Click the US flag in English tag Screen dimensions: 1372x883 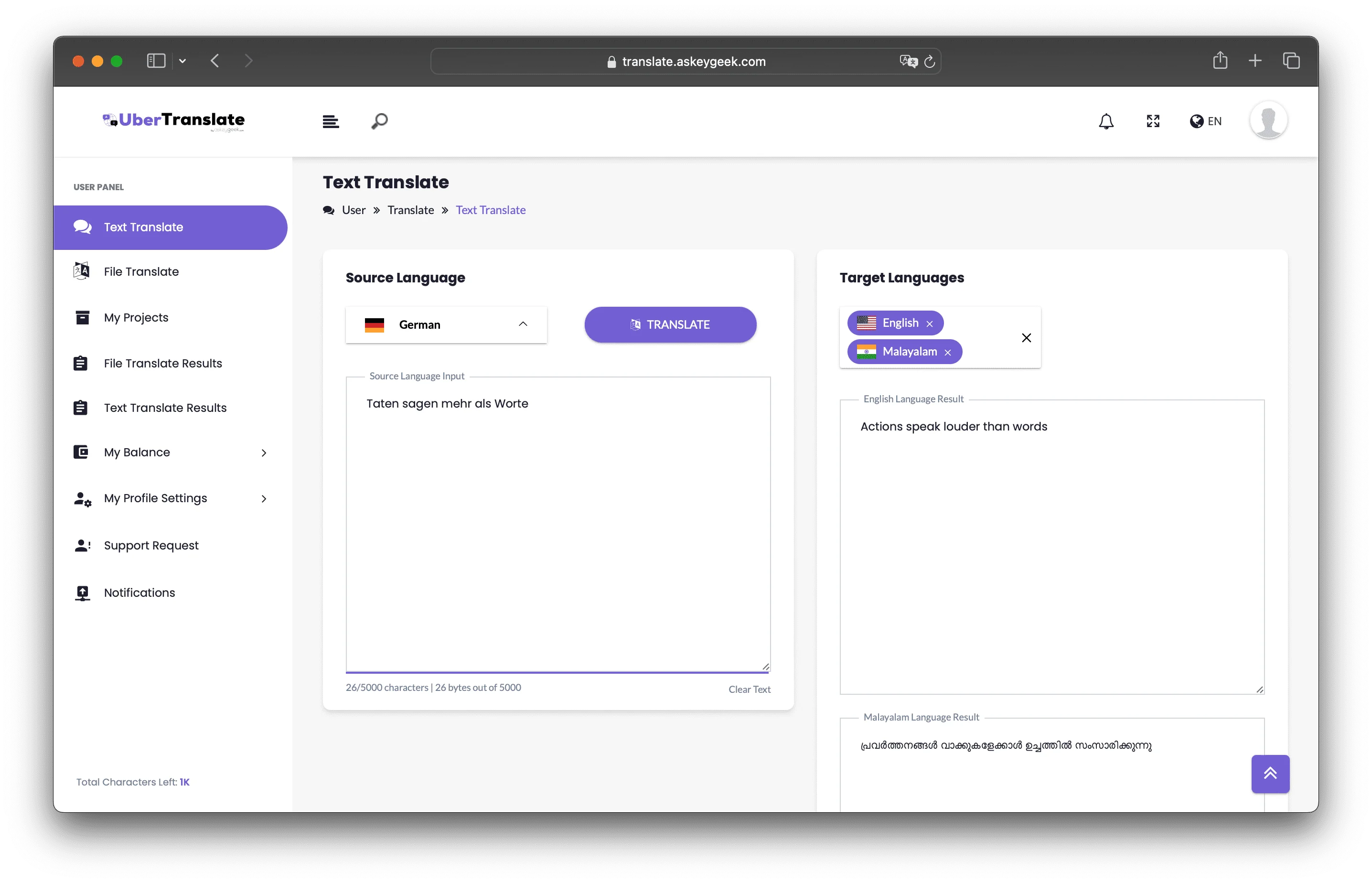pos(866,323)
